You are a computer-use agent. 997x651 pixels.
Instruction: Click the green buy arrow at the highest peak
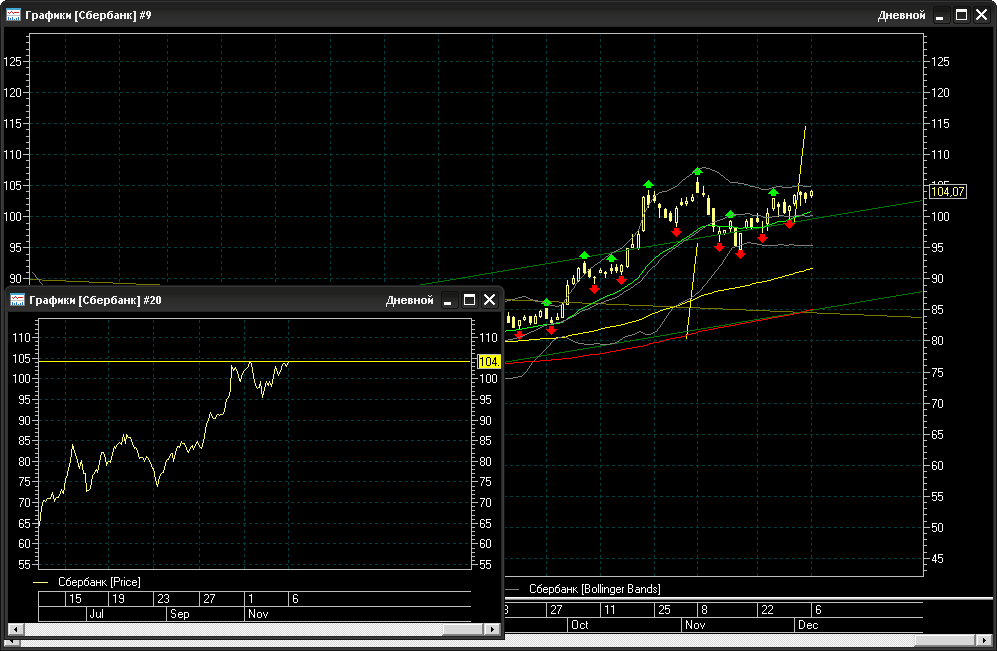pyautogui.click(x=697, y=171)
